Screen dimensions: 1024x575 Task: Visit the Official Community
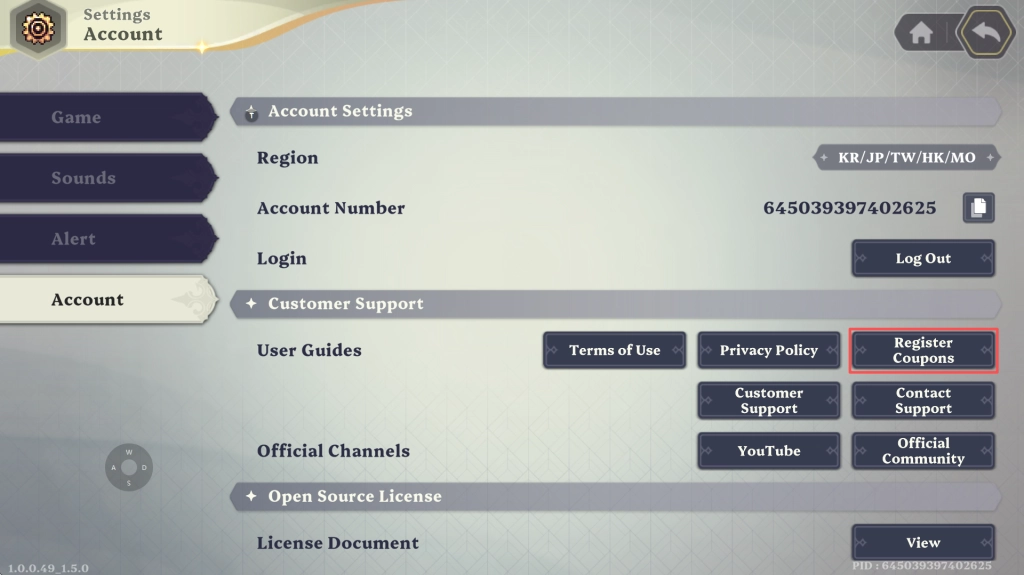tap(923, 451)
